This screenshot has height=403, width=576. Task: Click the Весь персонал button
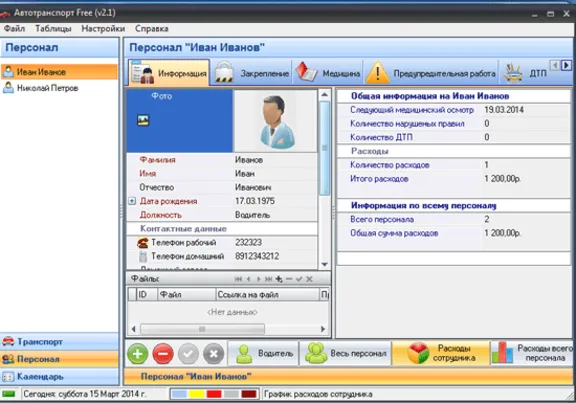point(345,353)
